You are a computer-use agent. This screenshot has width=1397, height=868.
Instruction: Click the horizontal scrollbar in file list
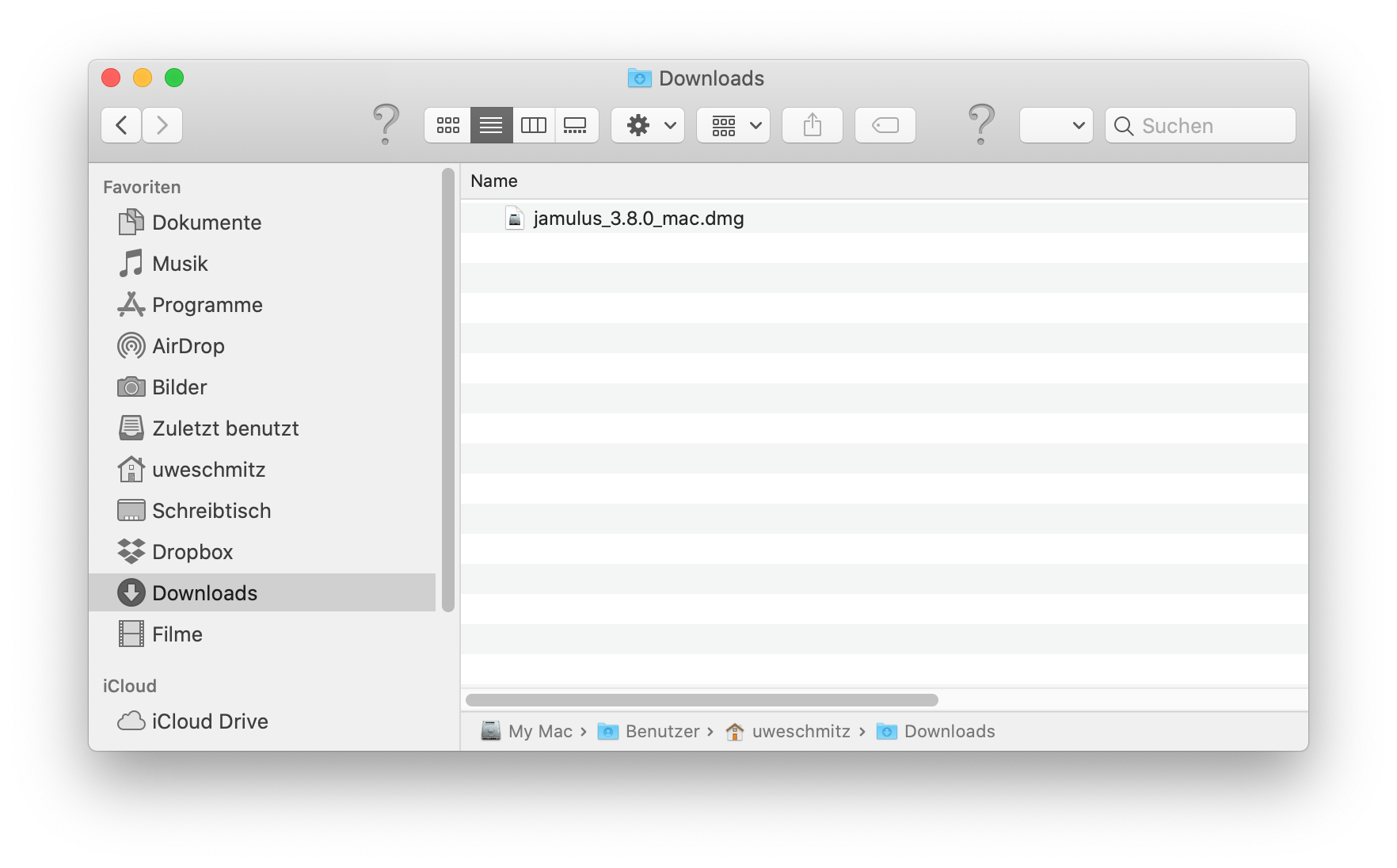(x=702, y=700)
